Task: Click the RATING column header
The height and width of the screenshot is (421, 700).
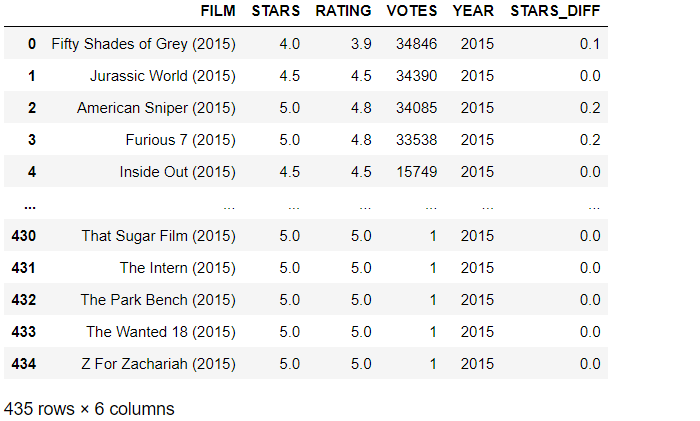Action: pyautogui.click(x=343, y=11)
